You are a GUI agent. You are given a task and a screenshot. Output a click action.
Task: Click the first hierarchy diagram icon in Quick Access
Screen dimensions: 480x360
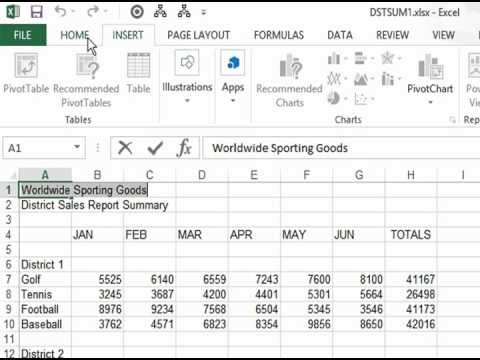(160, 12)
